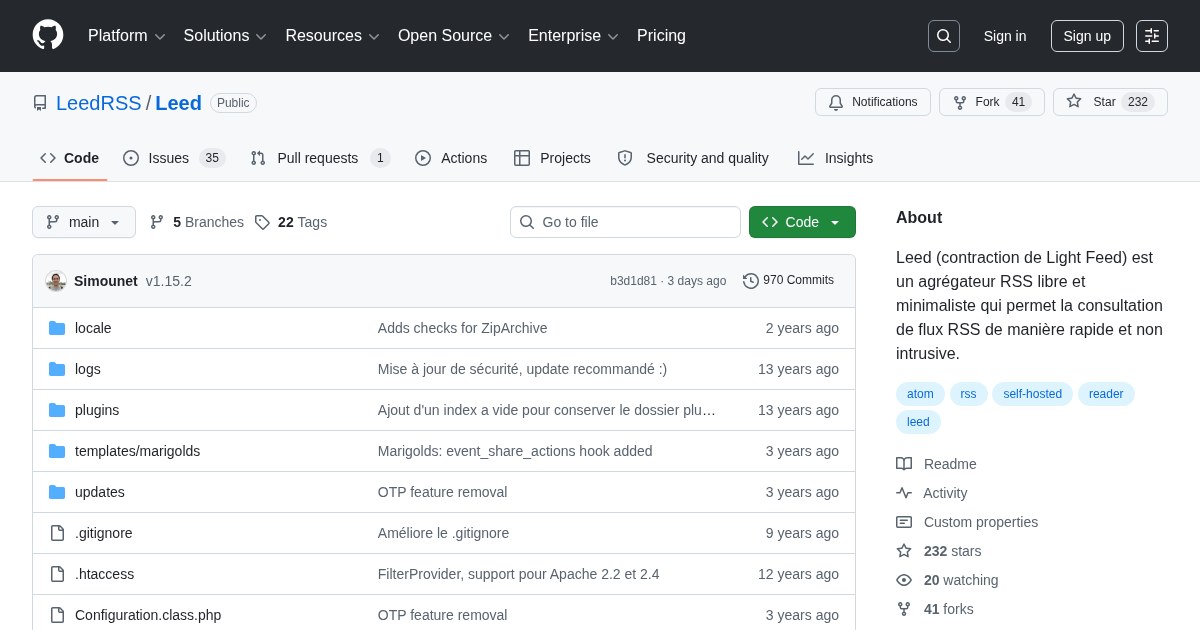
Task: Expand the Open Source menu
Action: tap(454, 36)
